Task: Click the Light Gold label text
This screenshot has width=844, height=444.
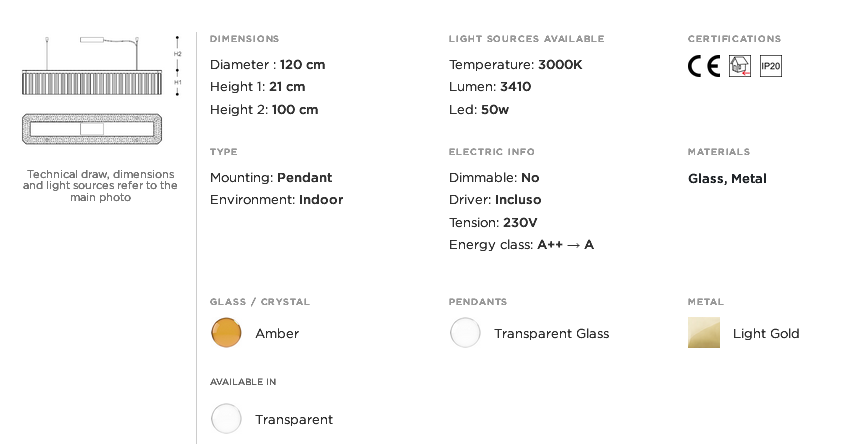Action: point(766,334)
